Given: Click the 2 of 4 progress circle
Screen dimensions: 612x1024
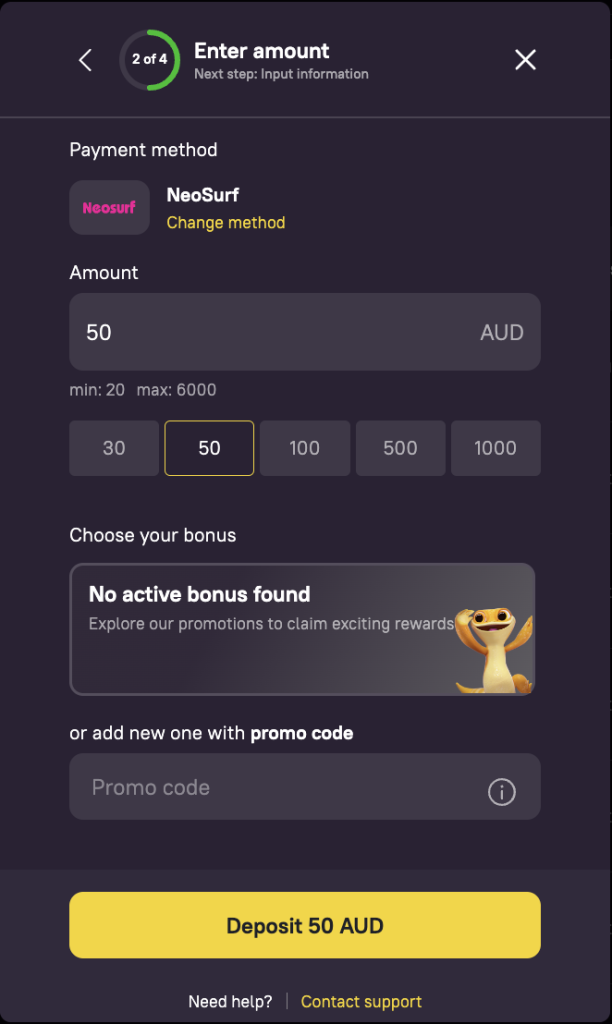Looking at the screenshot, I should pyautogui.click(x=148, y=60).
